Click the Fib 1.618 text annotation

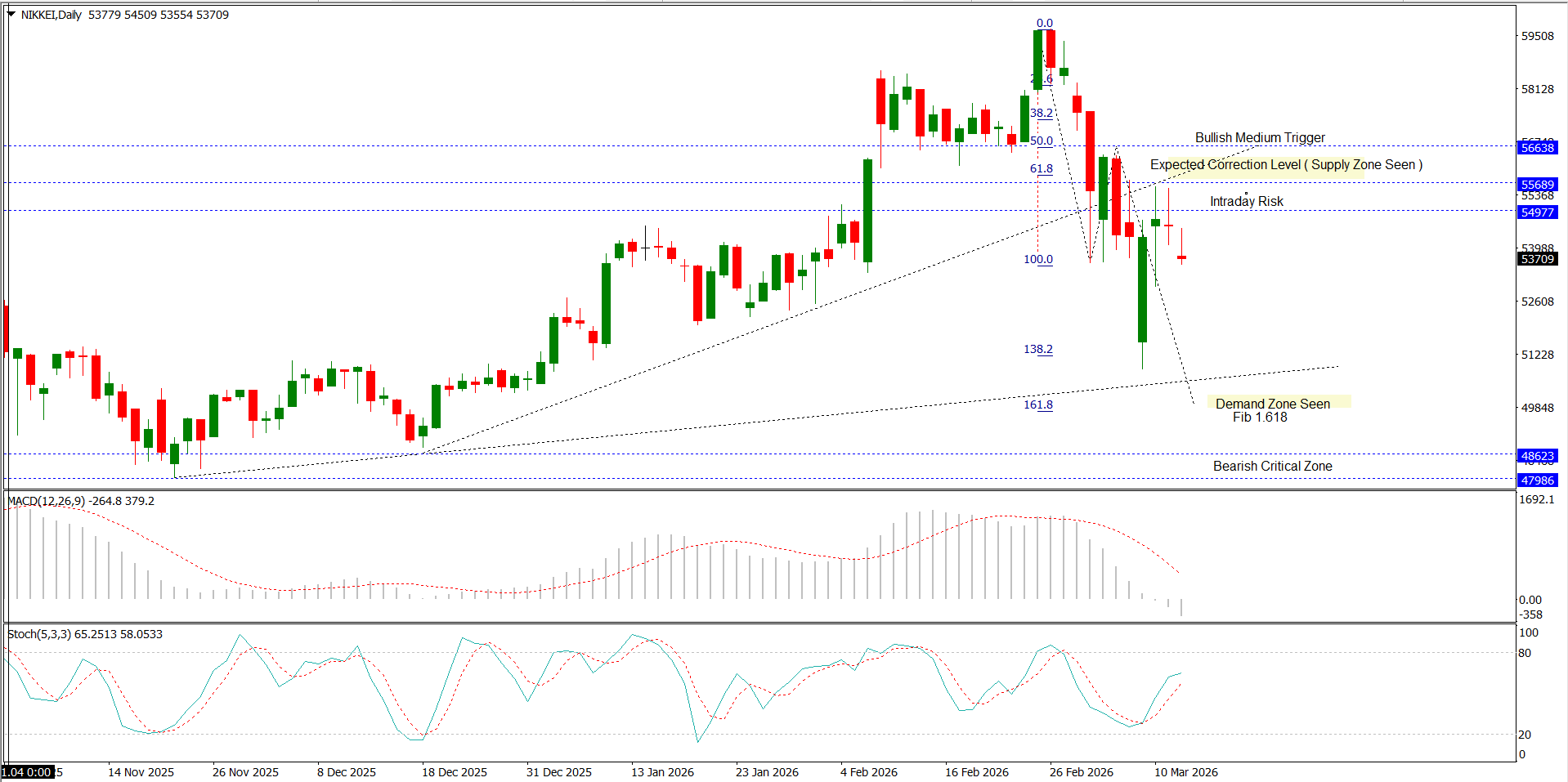click(1260, 418)
